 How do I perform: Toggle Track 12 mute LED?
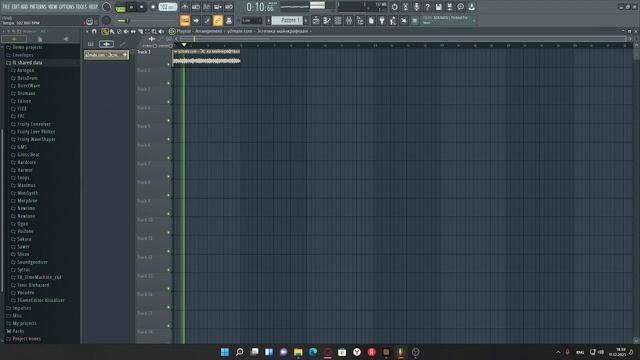coord(169,270)
